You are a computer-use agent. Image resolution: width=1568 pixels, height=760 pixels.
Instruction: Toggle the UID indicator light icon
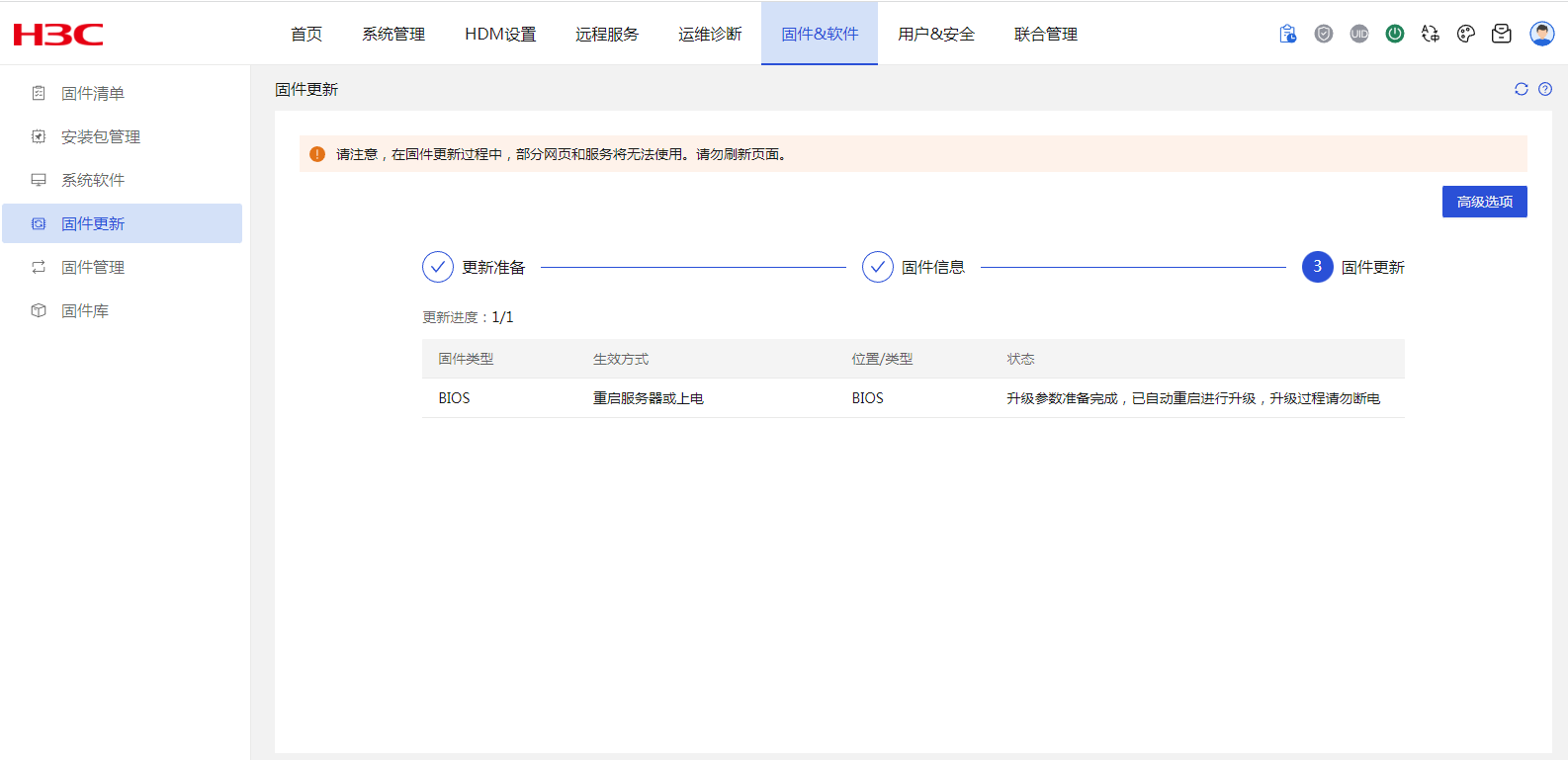tap(1359, 34)
